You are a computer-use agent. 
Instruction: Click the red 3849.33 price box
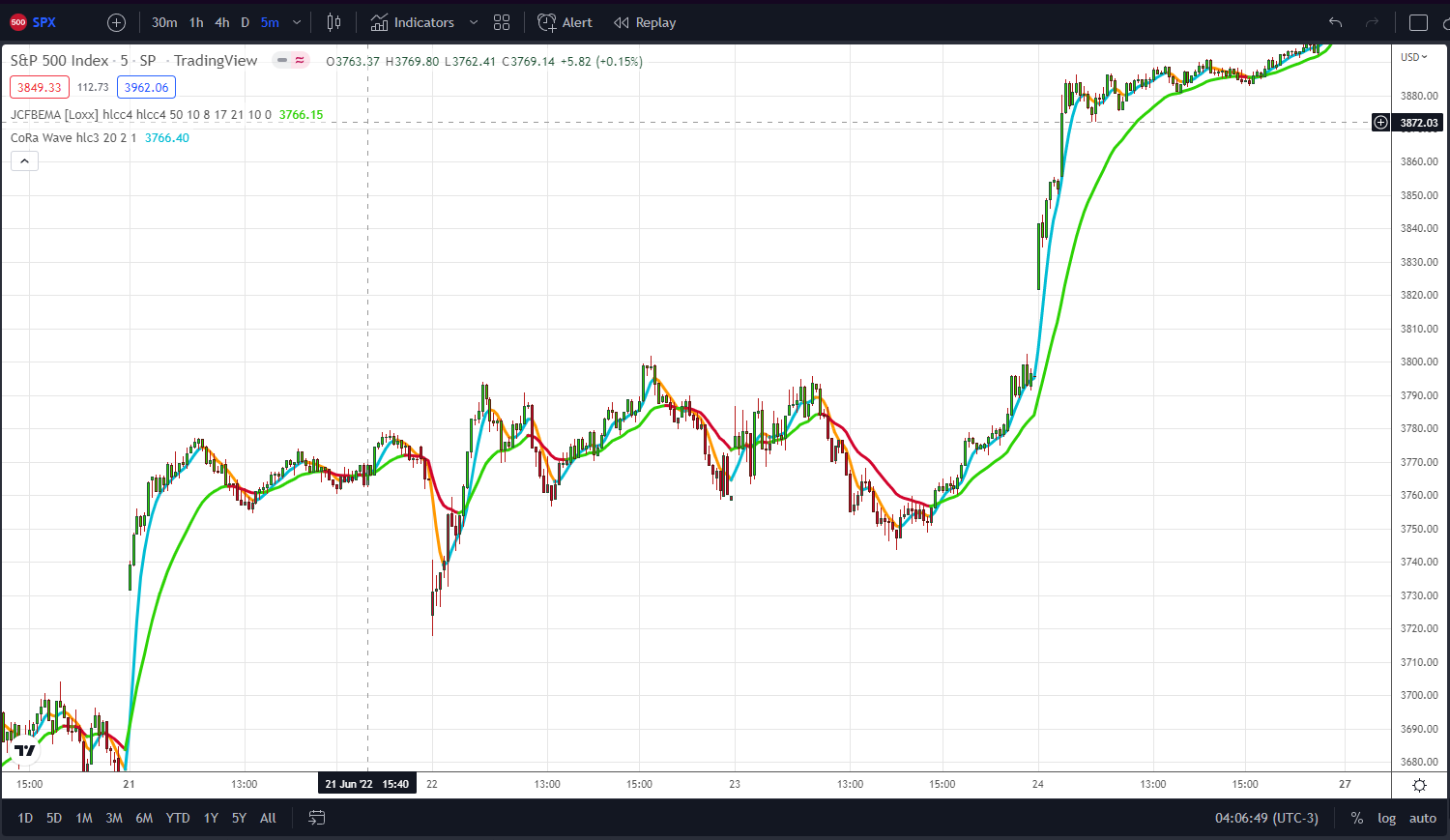[40, 87]
